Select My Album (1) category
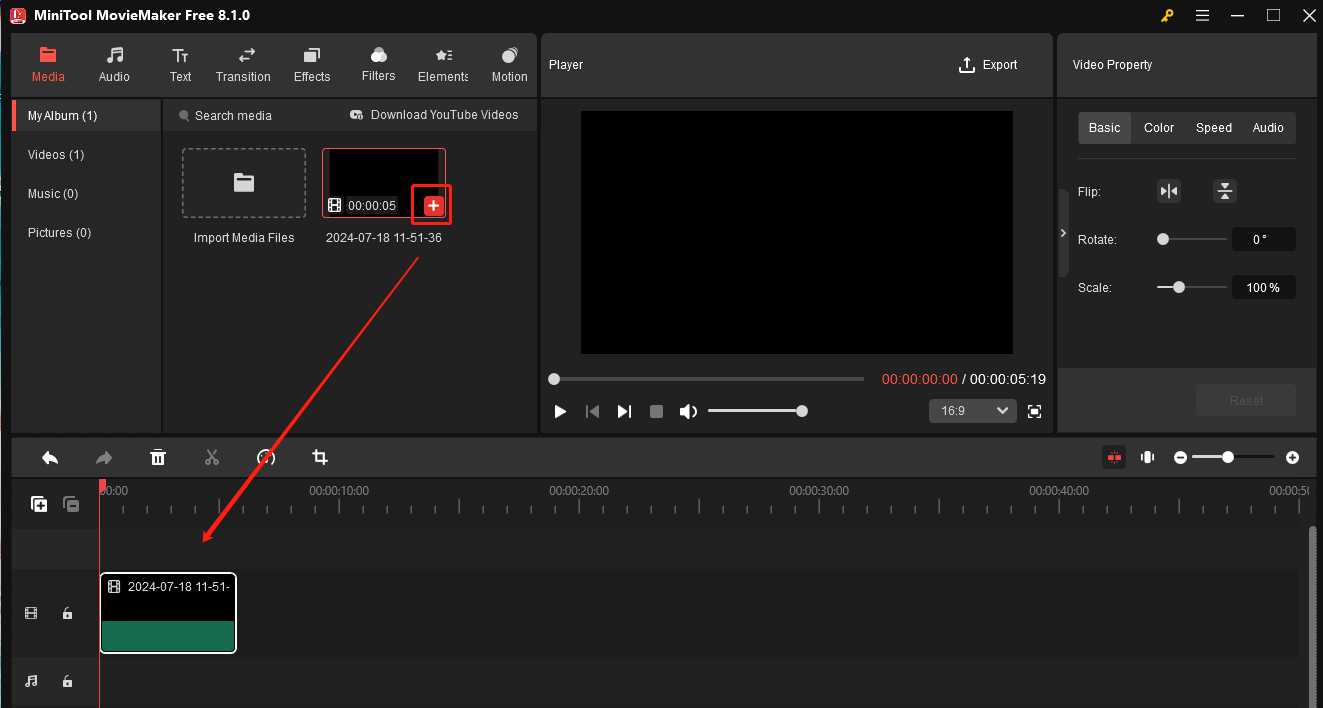1323x708 pixels. click(86, 116)
